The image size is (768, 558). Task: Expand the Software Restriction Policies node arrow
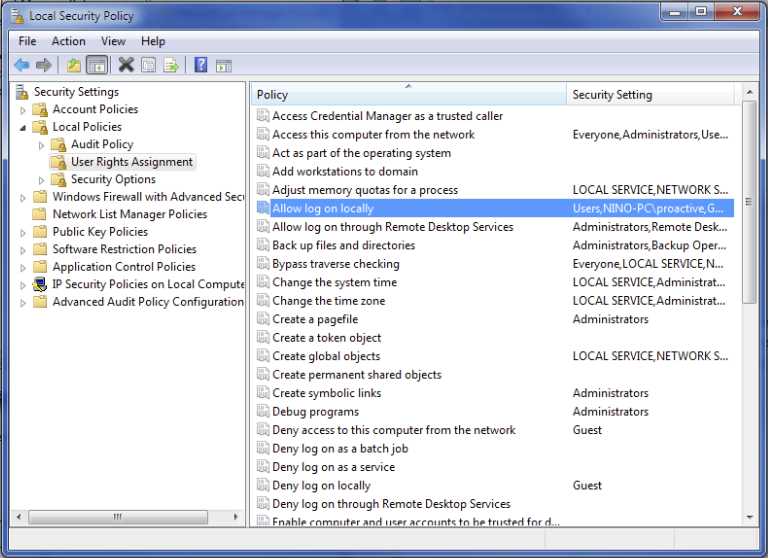point(23,250)
